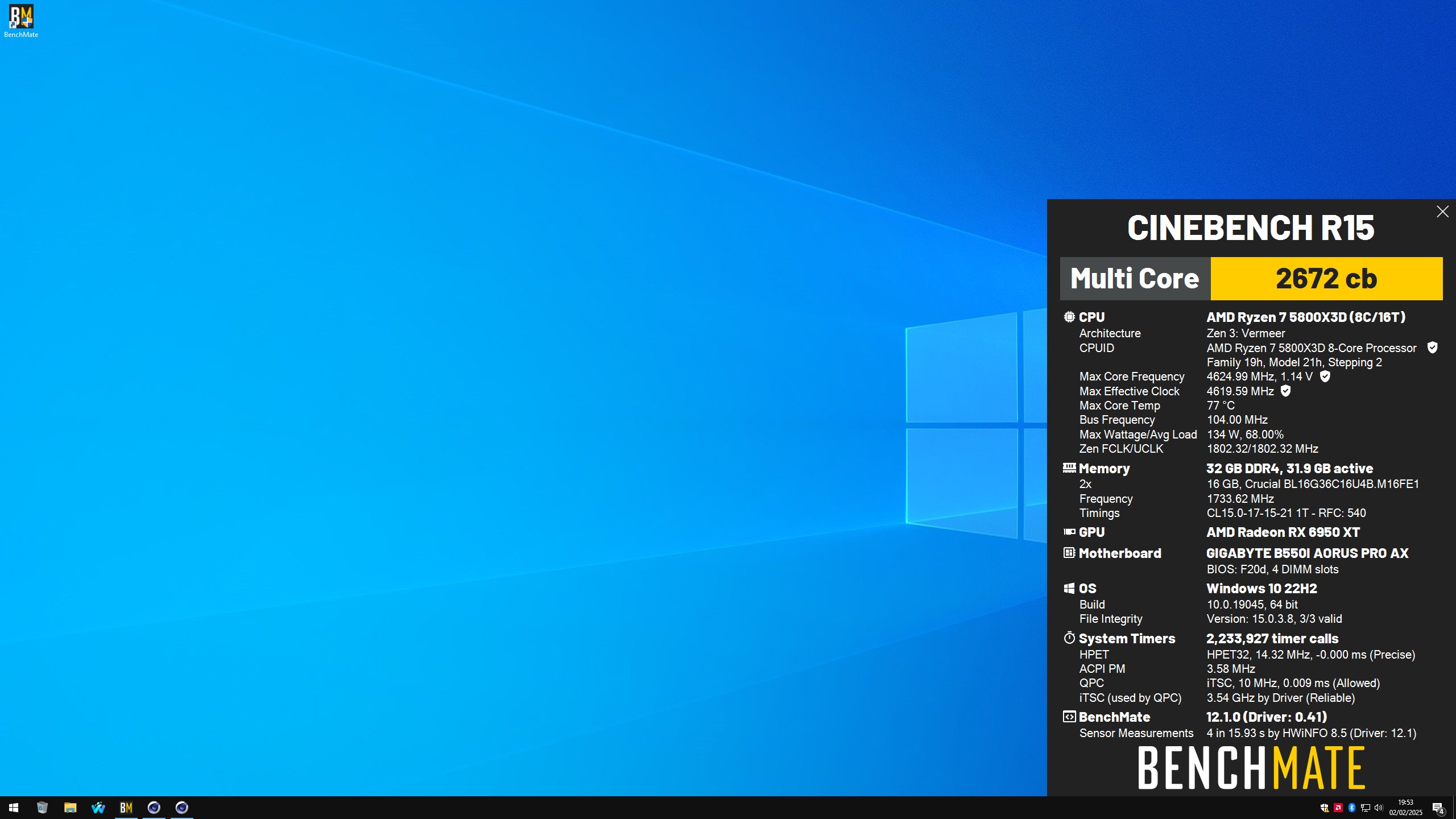Click the CINEBENCH R15 title
The width and height of the screenshot is (1456, 819).
coord(1251,227)
